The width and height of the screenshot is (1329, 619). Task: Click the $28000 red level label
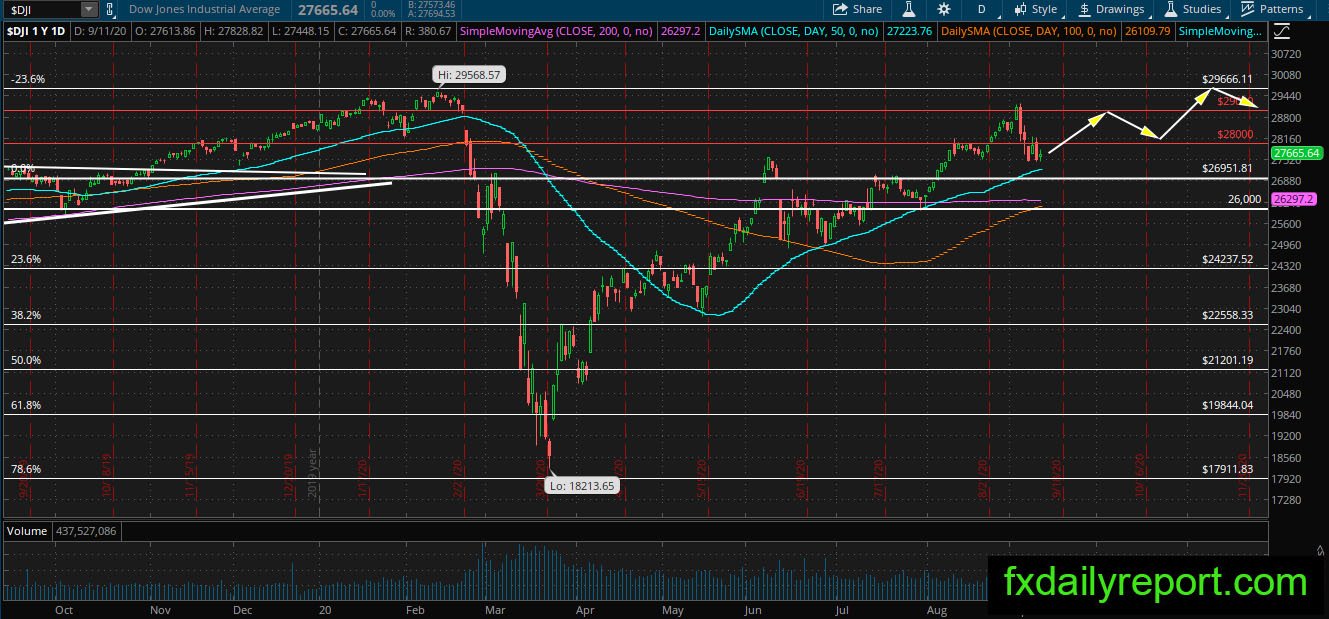click(x=1235, y=134)
